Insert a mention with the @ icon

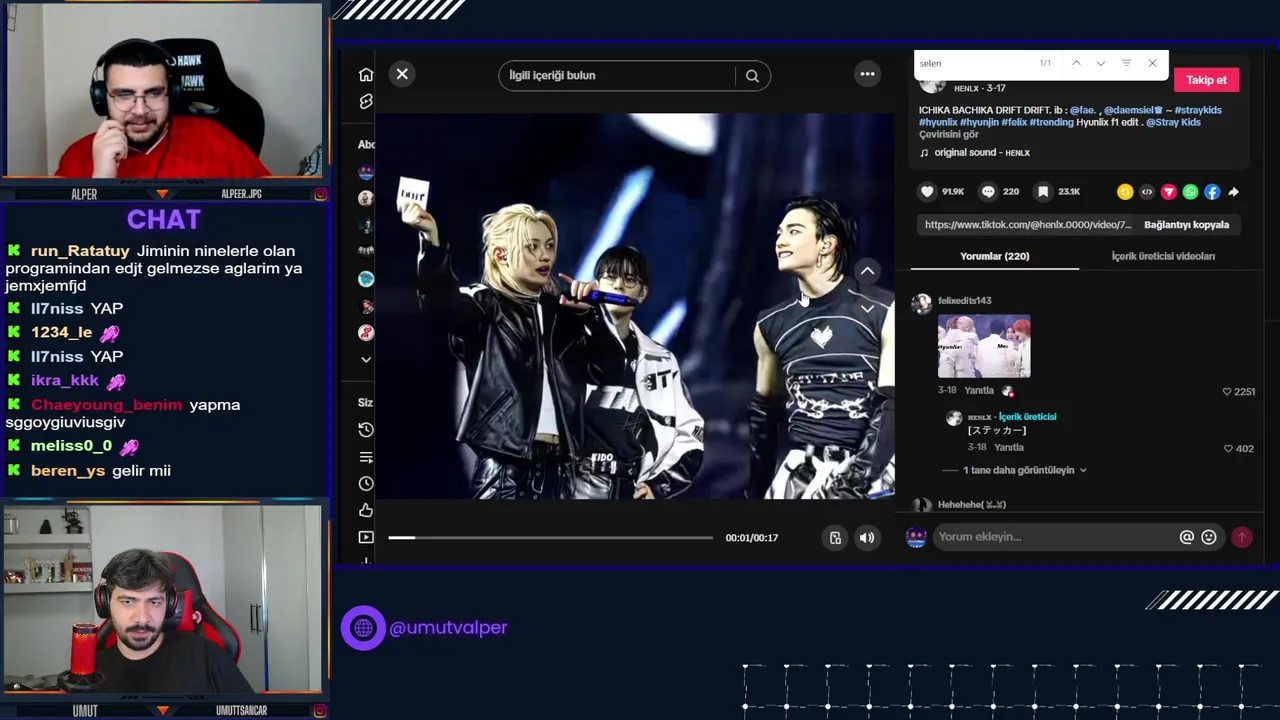1187,537
